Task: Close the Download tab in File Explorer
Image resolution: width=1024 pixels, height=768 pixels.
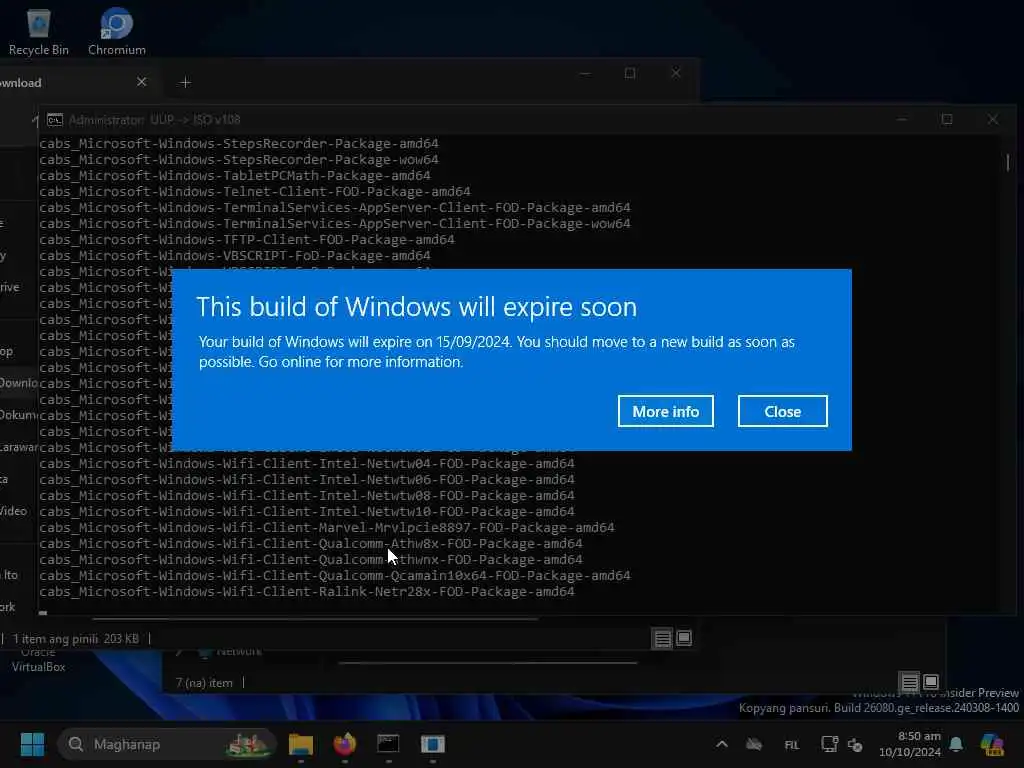Action: tap(142, 82)
